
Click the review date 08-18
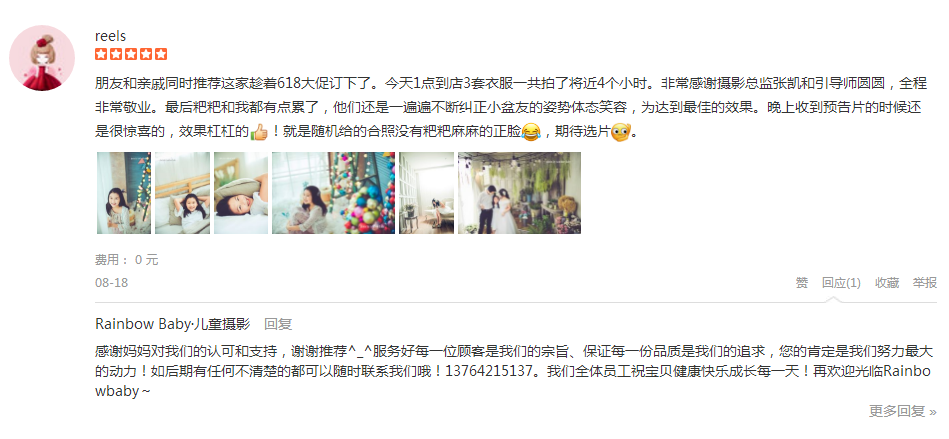111,283
